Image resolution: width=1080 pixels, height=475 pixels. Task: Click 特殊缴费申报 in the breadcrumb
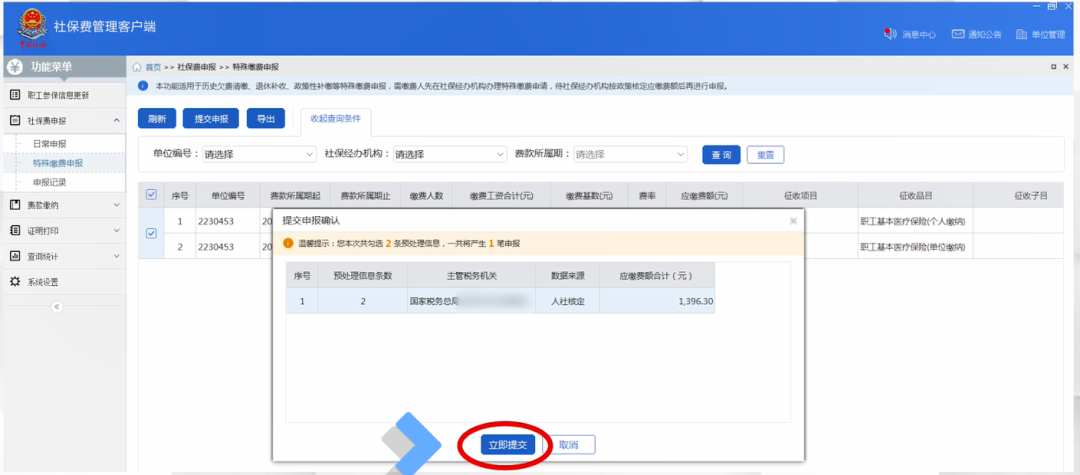click(256, 67)
